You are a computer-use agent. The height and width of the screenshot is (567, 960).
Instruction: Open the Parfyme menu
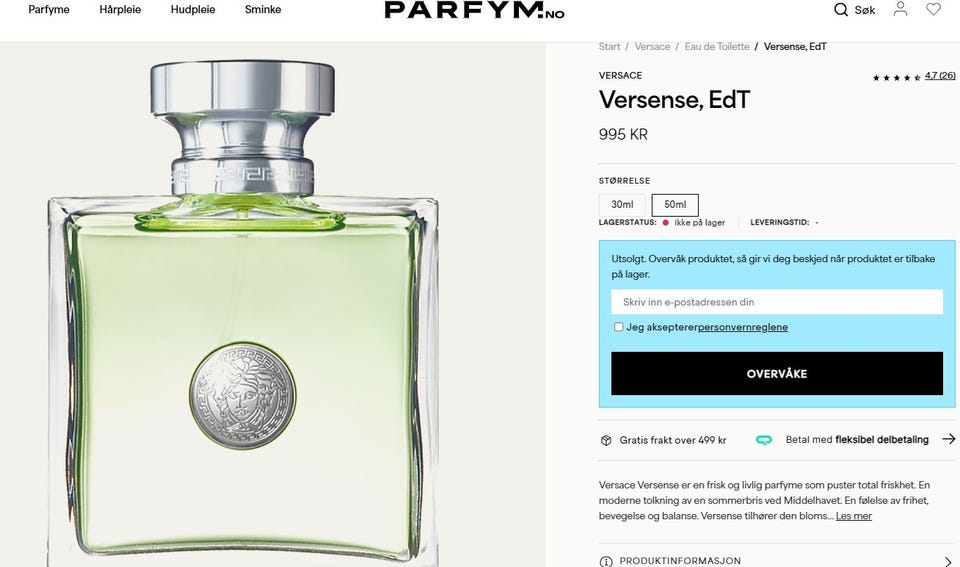[x=49, y=10]
